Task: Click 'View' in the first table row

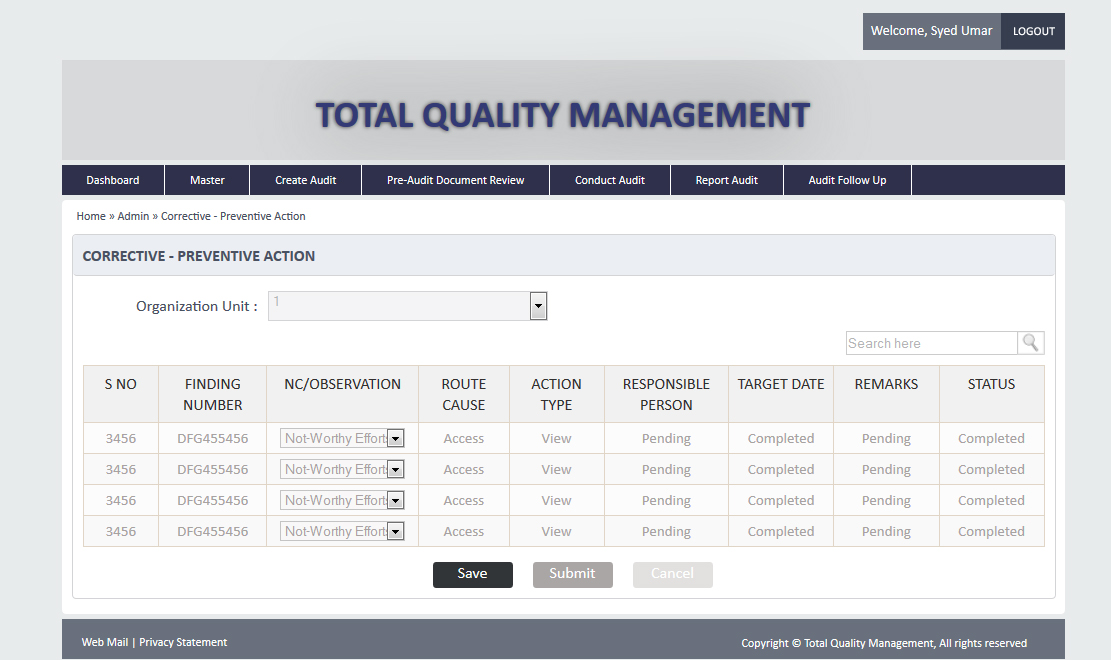Action: point(556,439)
